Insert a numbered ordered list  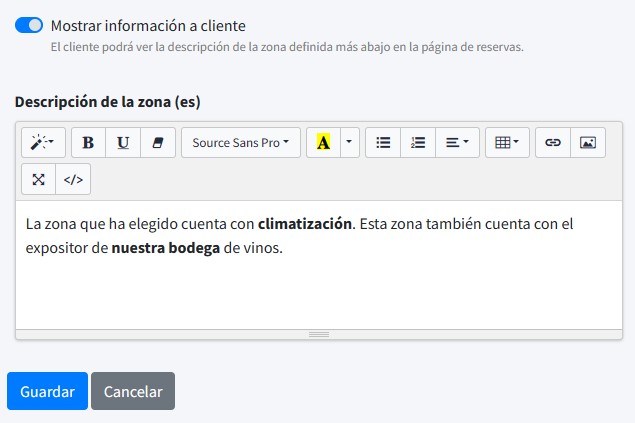coord(418,143)
